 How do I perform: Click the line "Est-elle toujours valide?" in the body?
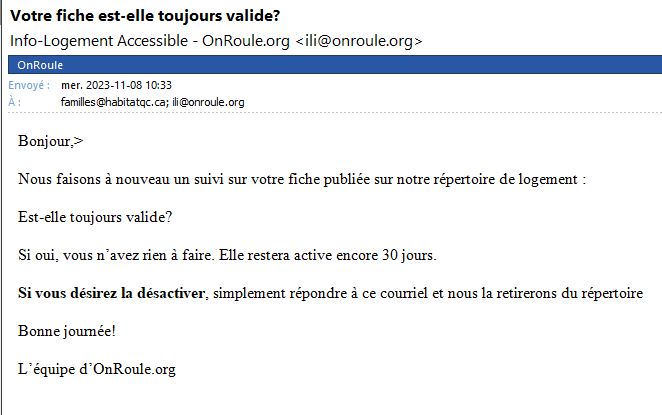[x=95, y=217]
